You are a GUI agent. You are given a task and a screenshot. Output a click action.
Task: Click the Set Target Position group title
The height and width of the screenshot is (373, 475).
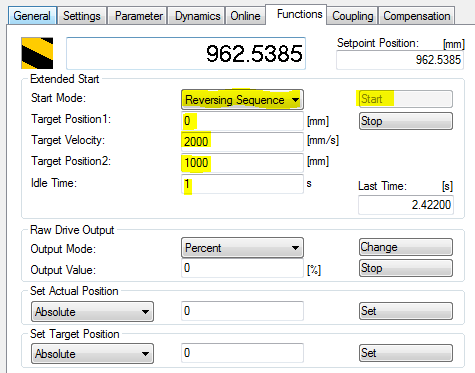point(75,334)
